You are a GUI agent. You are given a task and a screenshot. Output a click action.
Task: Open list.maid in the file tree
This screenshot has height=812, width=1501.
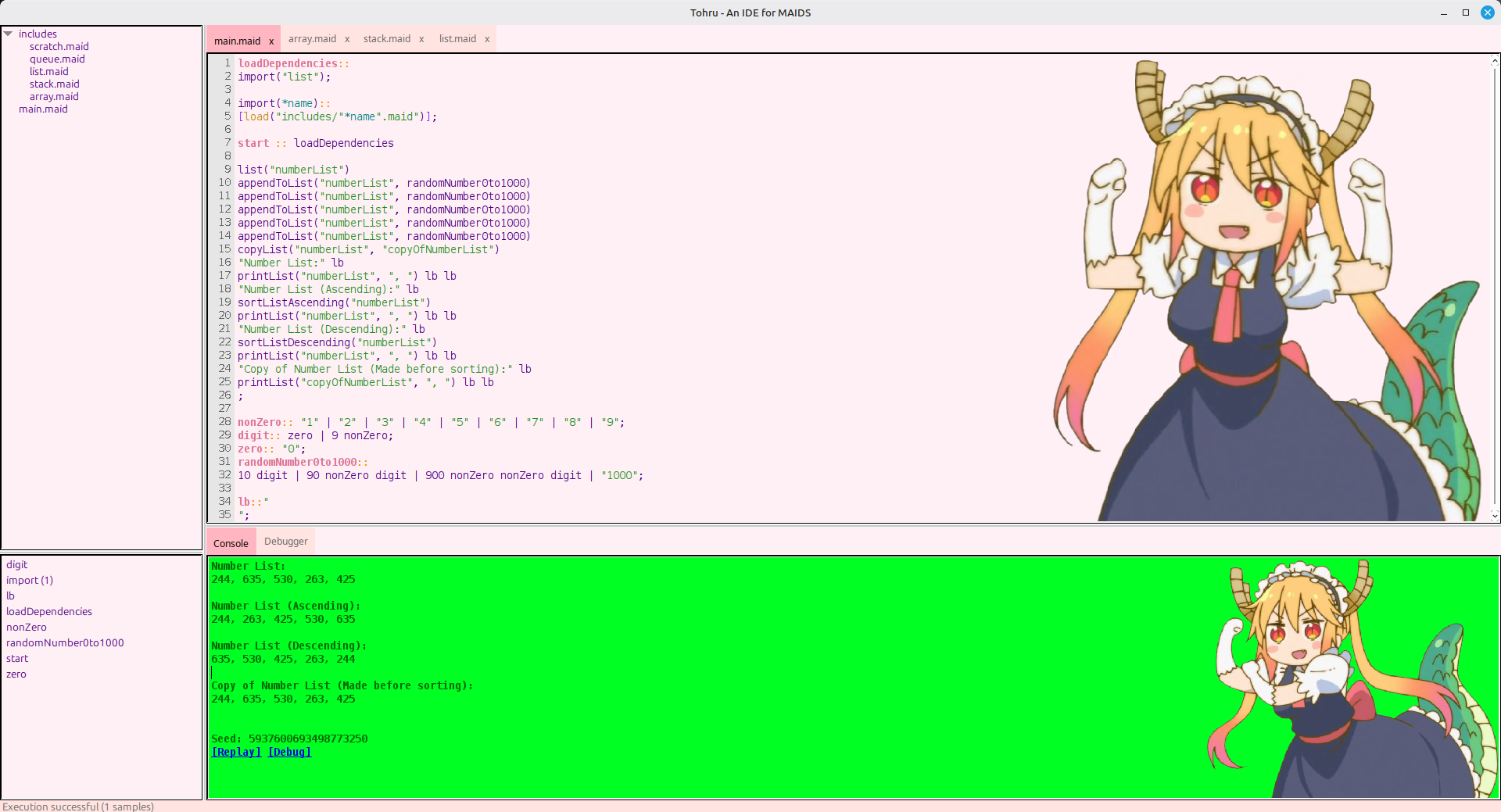[x=48, y=71]
